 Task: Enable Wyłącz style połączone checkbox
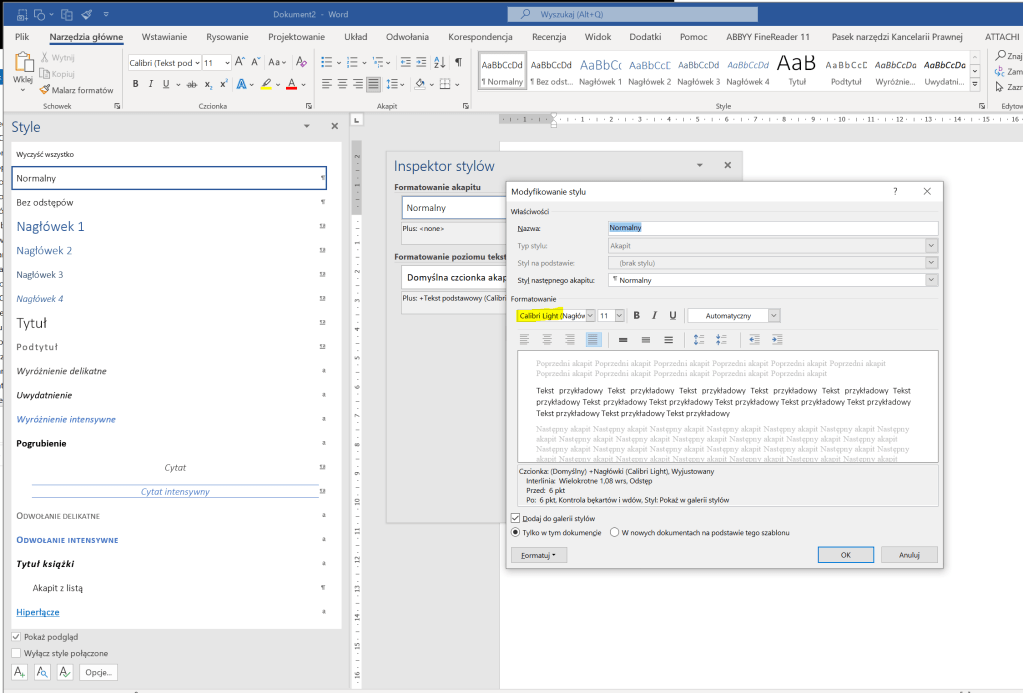pos(17,653)
